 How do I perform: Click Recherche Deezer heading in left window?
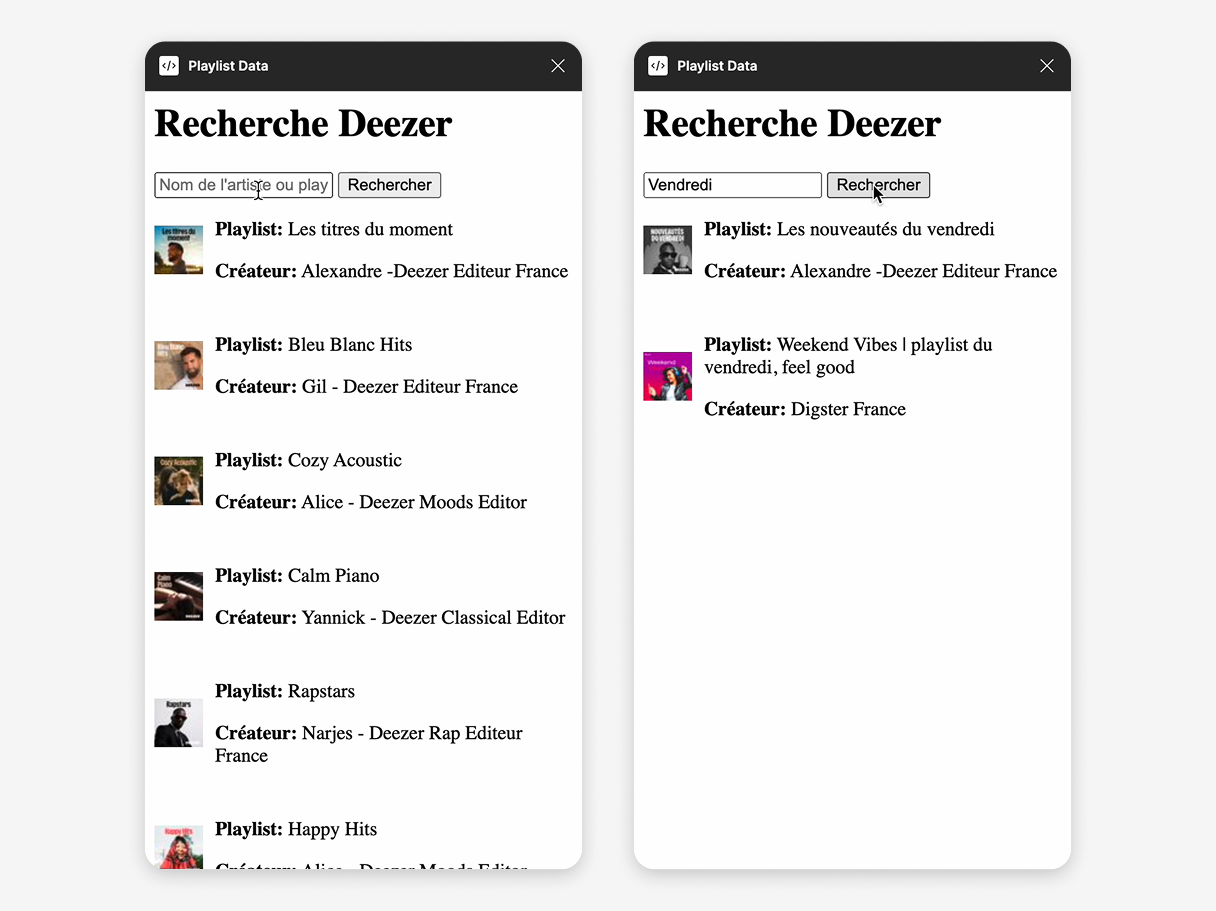303,124
